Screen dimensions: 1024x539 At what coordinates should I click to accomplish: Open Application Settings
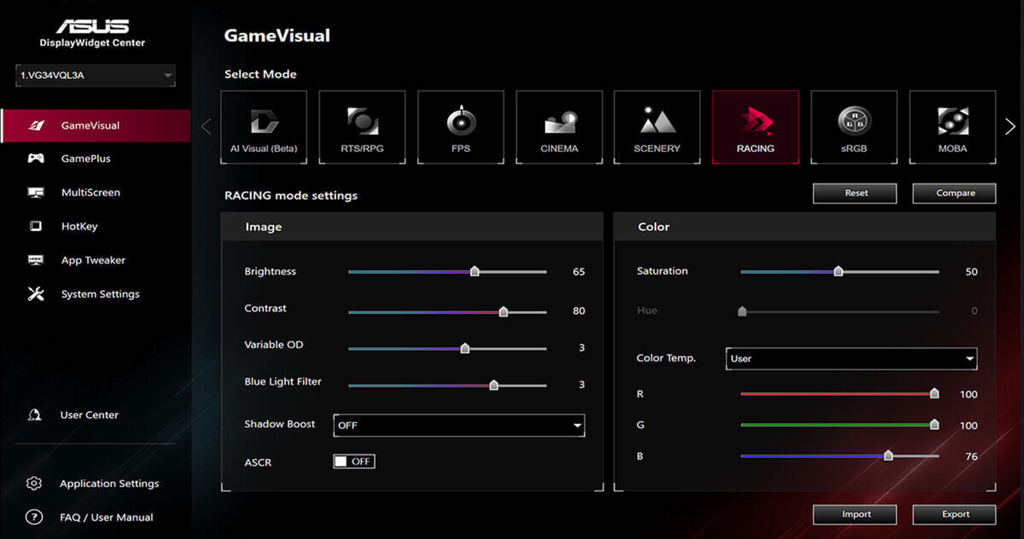click(x=109, y=483)
